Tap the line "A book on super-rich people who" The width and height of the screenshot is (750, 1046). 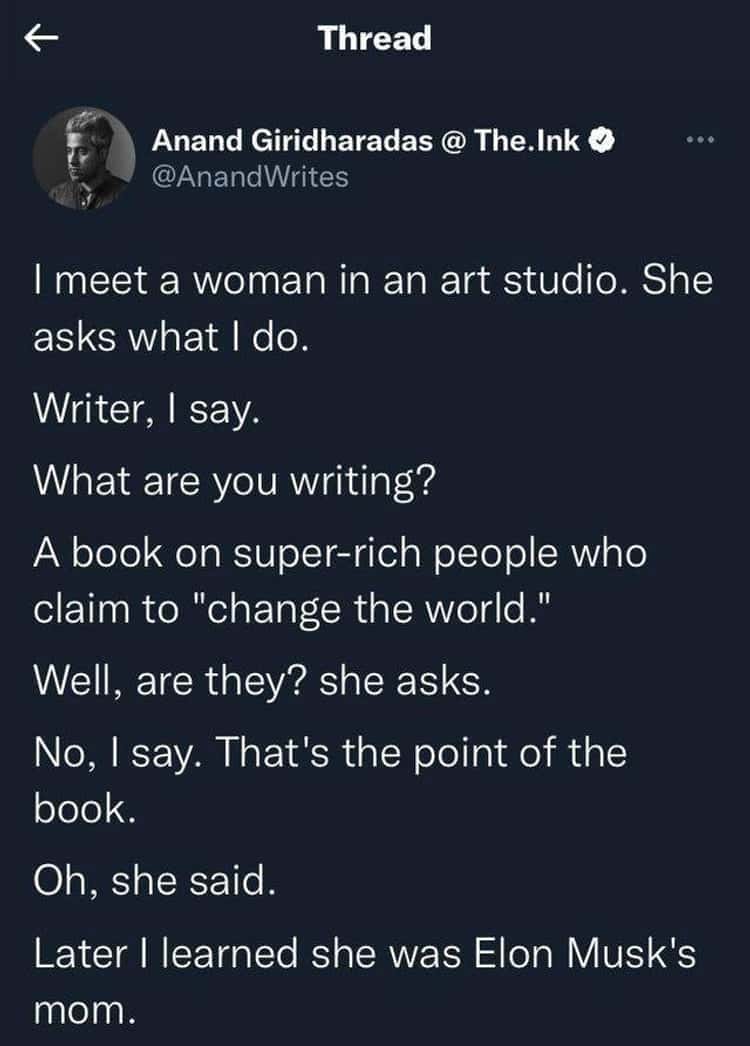coord(340,554)
